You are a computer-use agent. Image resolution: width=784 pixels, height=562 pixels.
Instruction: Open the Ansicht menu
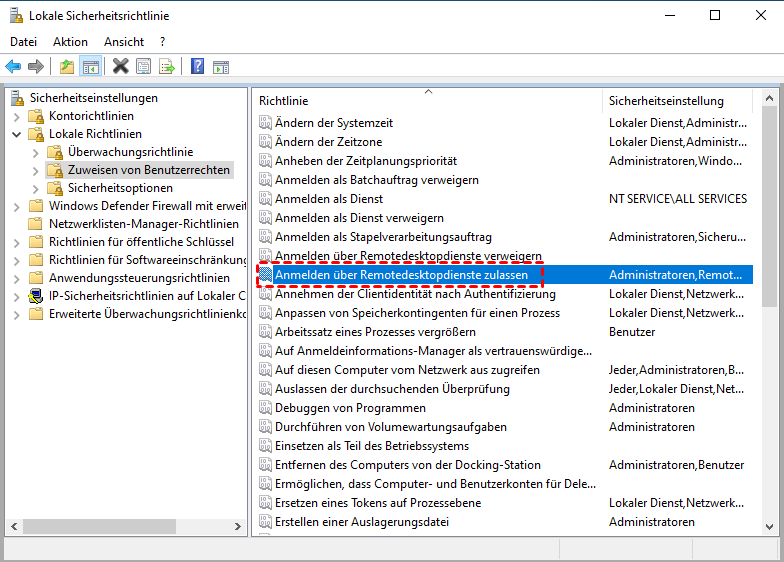click(124, 42)
